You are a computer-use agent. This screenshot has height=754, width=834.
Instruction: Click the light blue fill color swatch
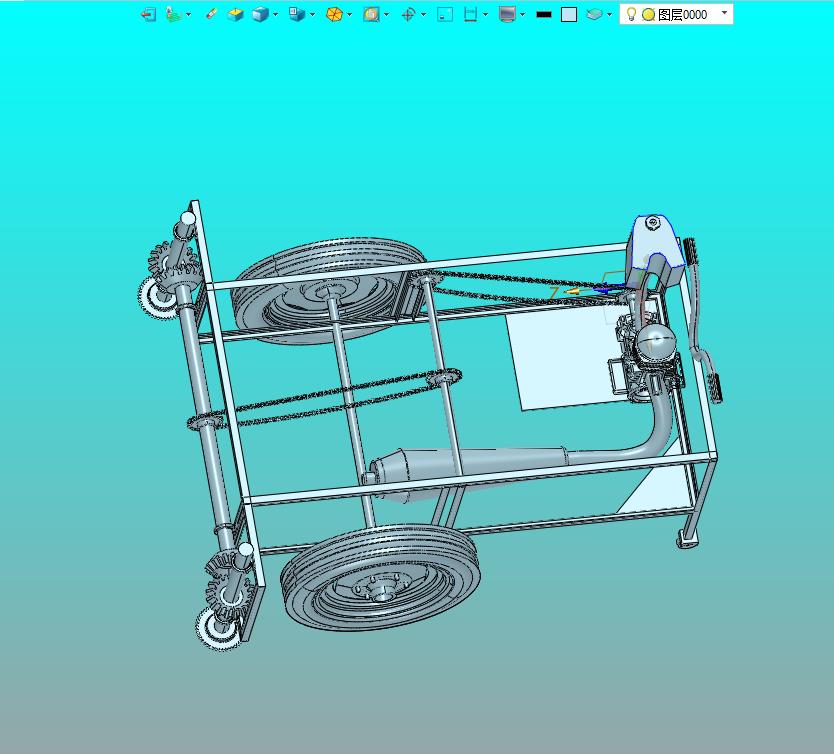pos(569,14)
